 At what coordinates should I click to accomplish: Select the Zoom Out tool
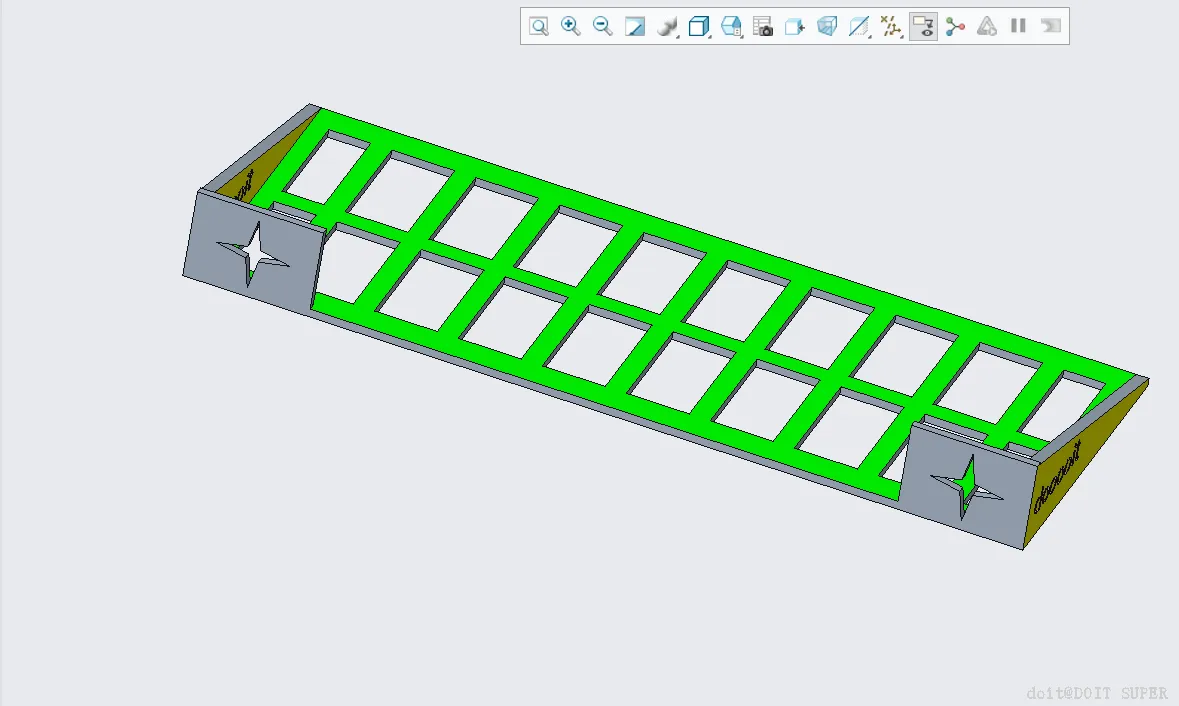click(602, 26)
